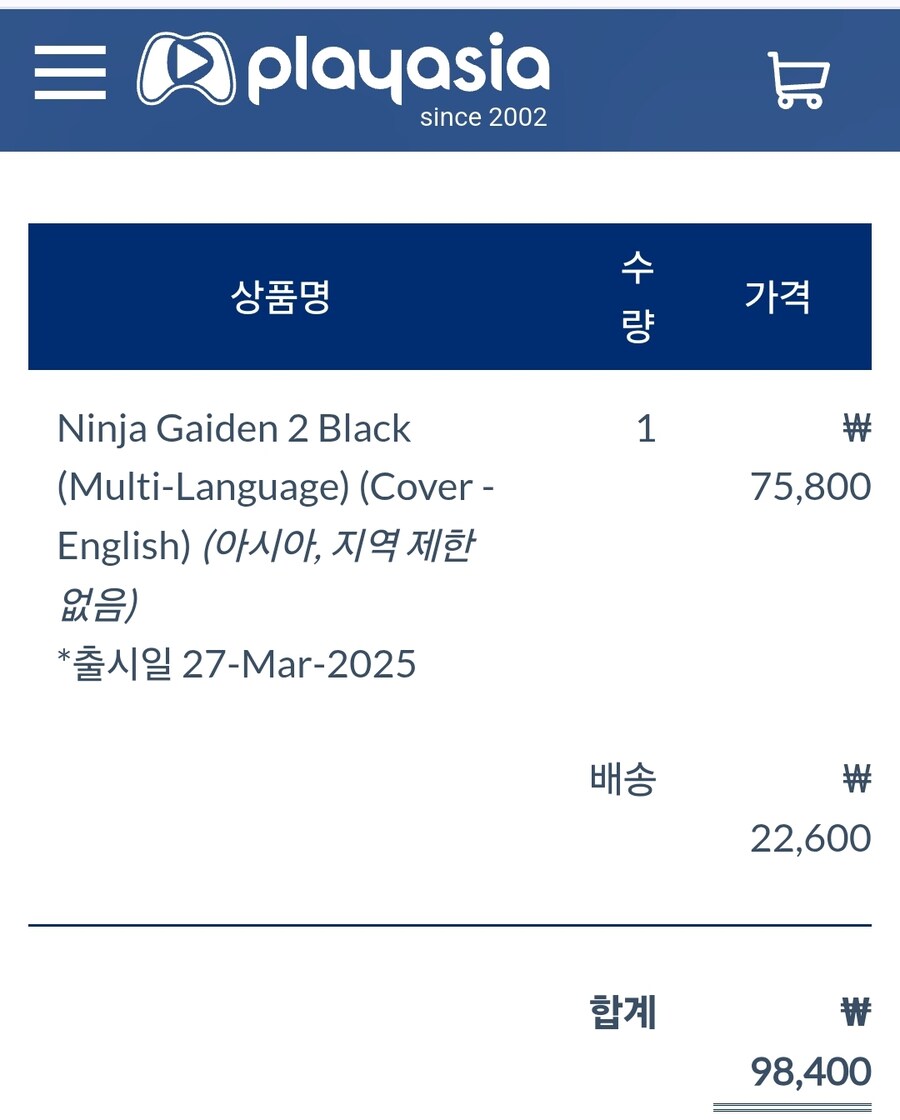This screenshot has width=900, height=1120.
Task: Click the total amount 98,400
Action: pos(810,1072)
